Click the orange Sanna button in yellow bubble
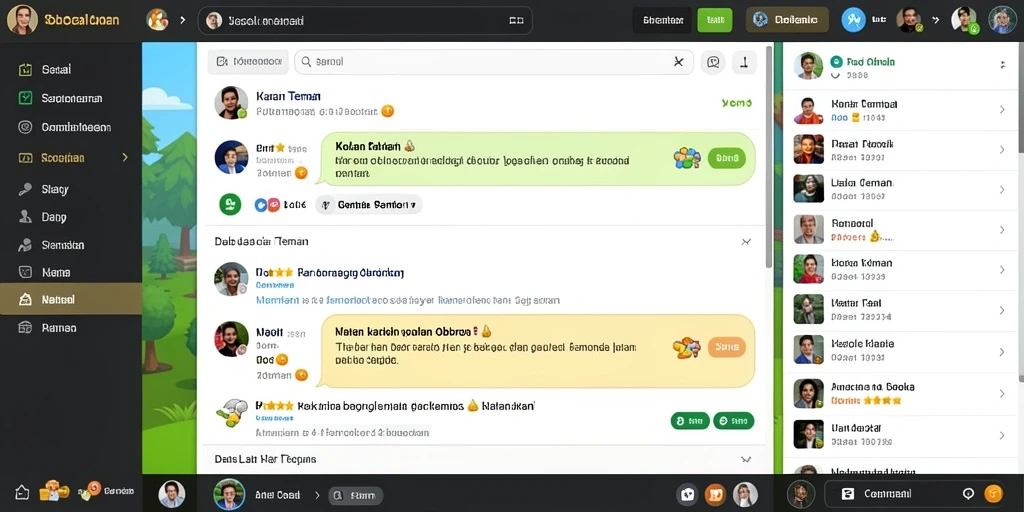Image resolution: width=1024 pixels, height=512 pixels. (726, 347)
